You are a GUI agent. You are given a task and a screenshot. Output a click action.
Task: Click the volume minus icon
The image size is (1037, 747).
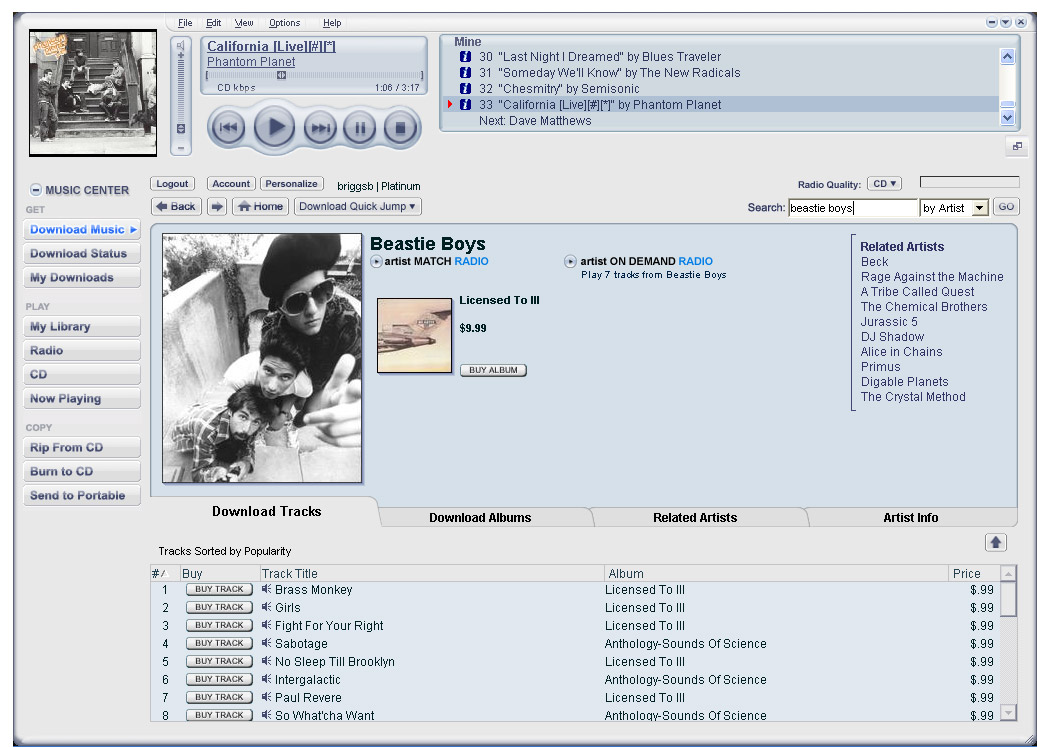pos(181,148)
